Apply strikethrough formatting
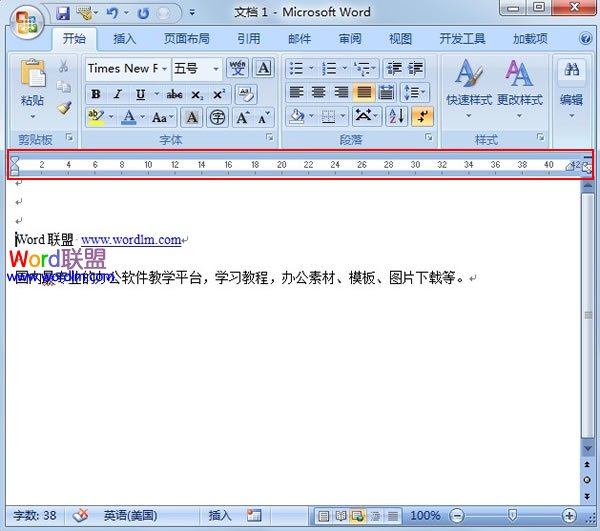 pyautogui.click(x=174, y=94)
